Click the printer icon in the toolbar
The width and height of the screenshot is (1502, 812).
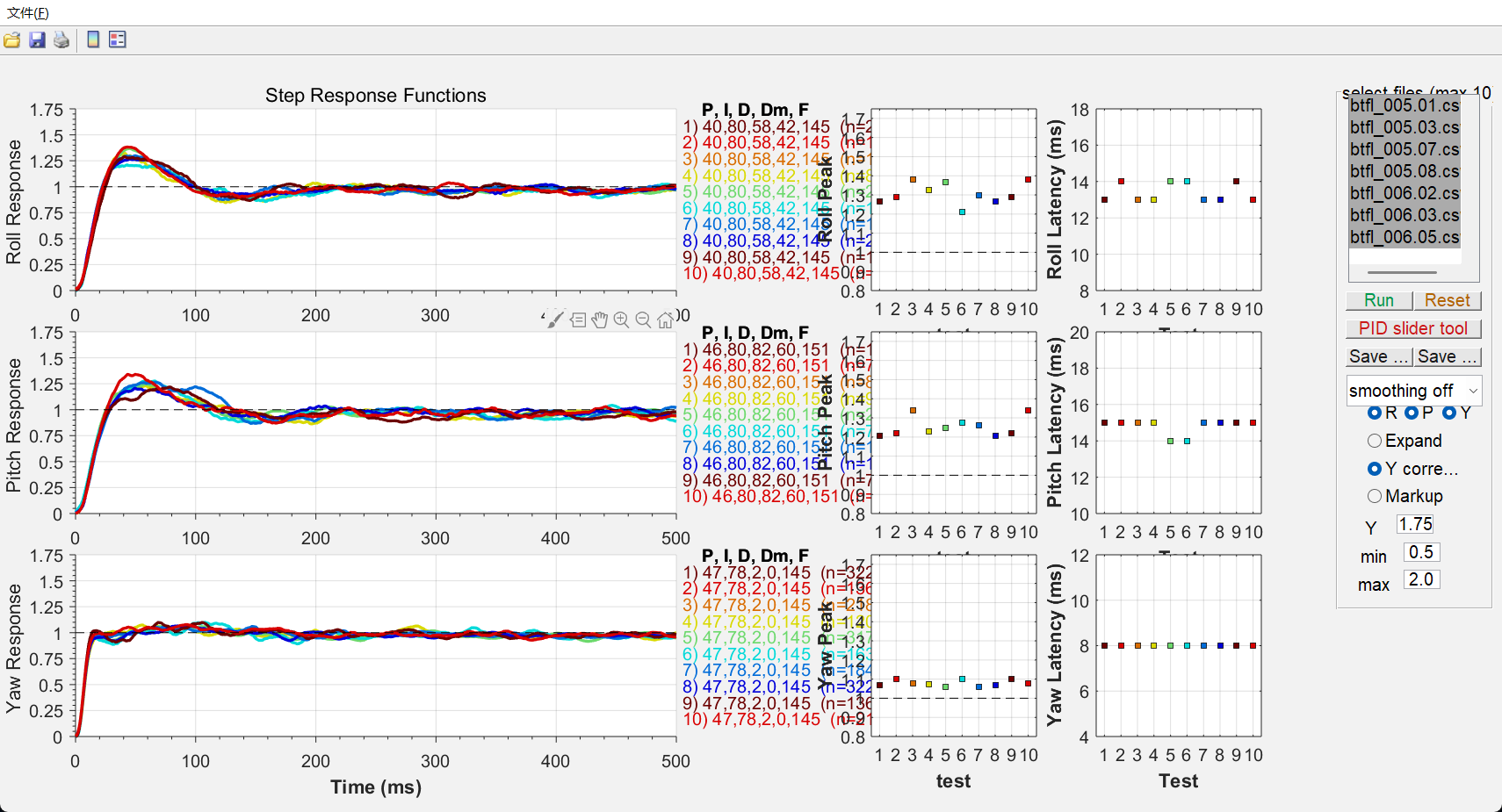tap(61, 40)
